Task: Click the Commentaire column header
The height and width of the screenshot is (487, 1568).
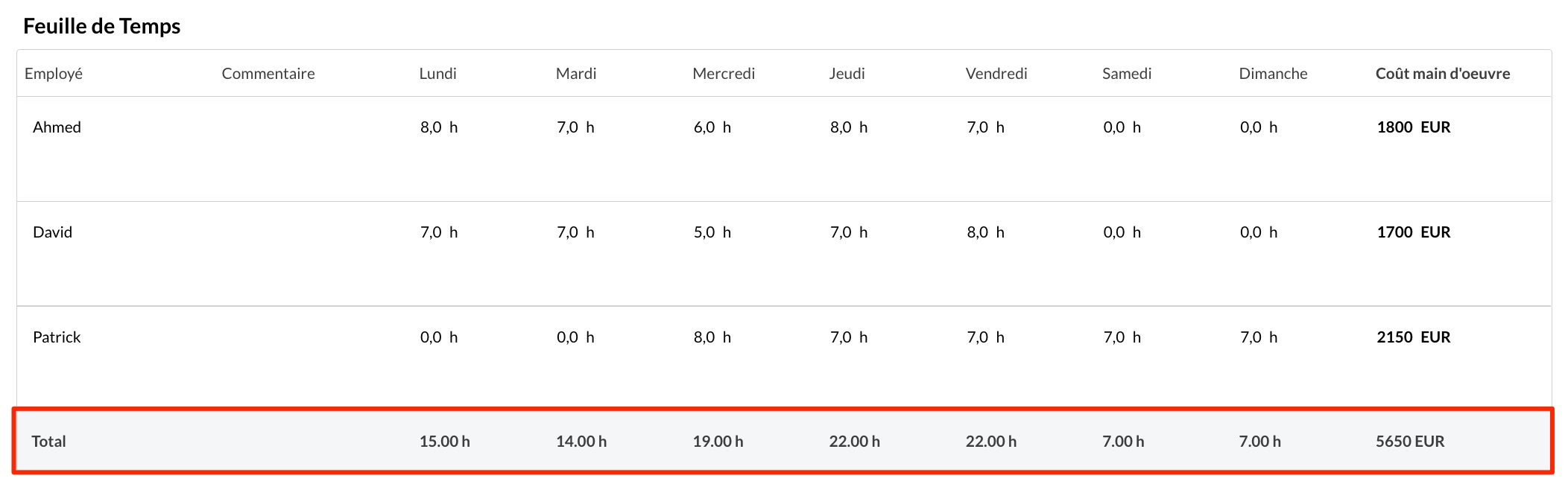Action: [268, 74]
